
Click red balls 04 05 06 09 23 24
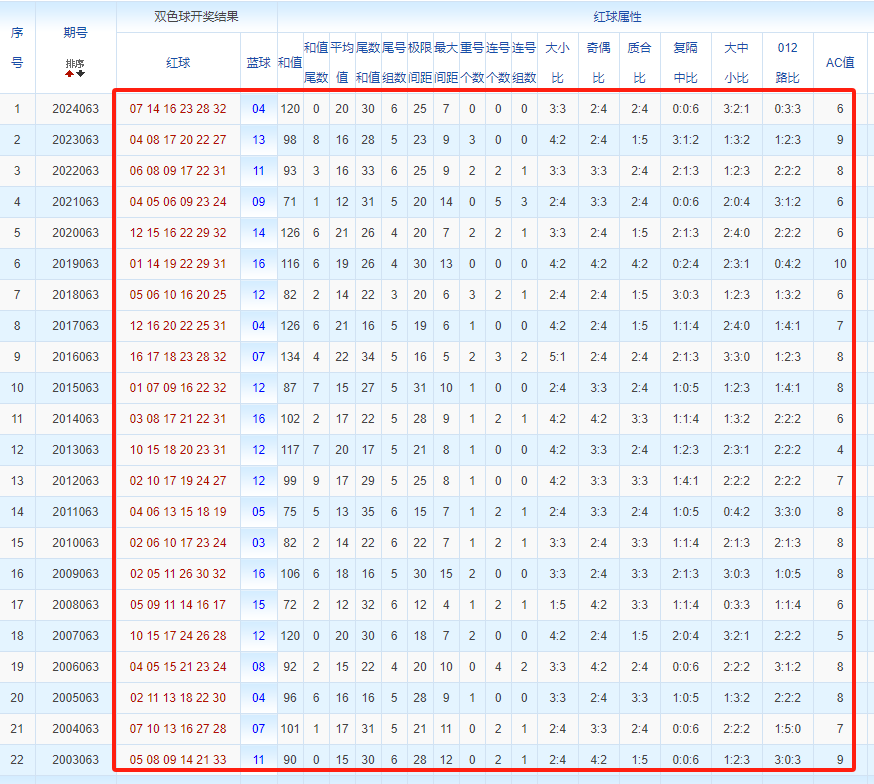(x=178, y=202)
